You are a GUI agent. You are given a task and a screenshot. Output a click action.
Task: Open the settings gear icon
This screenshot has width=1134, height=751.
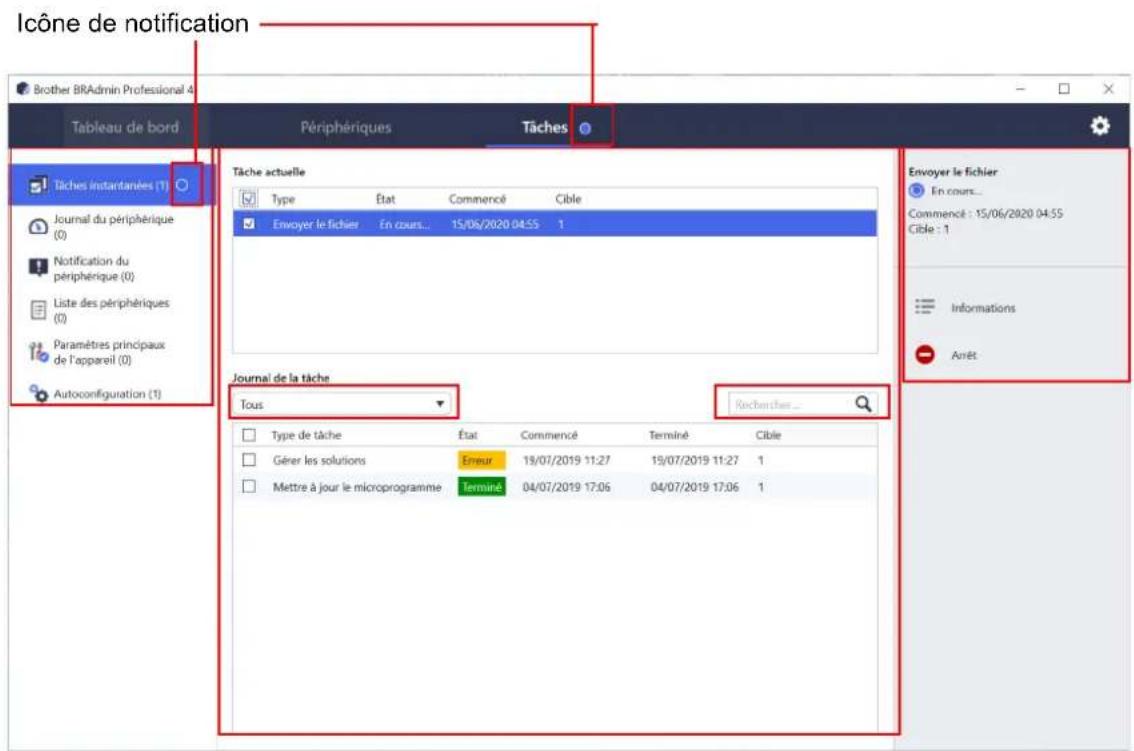pyautogui.click(x=1100, y=127)
